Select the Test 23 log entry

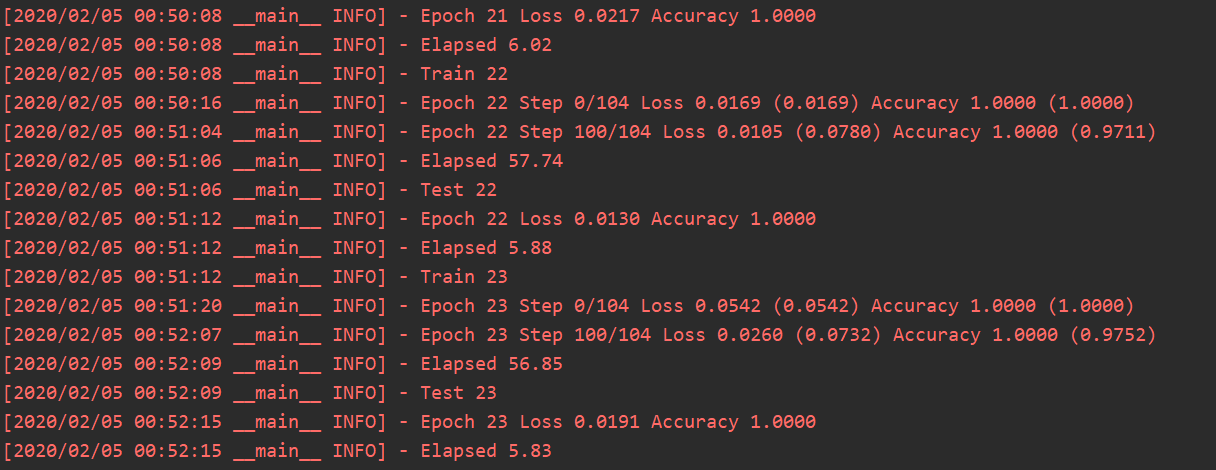pyautogui.click(x=458, y=393)
